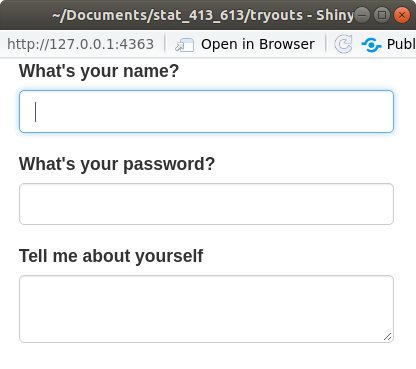
Task: Focus the "What's your name?" text box
Action: pos(206,111)
